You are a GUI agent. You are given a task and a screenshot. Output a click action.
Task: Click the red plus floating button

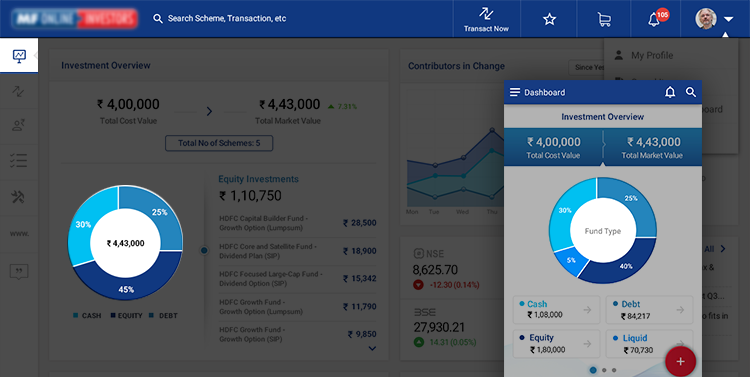tap(680, 362)
